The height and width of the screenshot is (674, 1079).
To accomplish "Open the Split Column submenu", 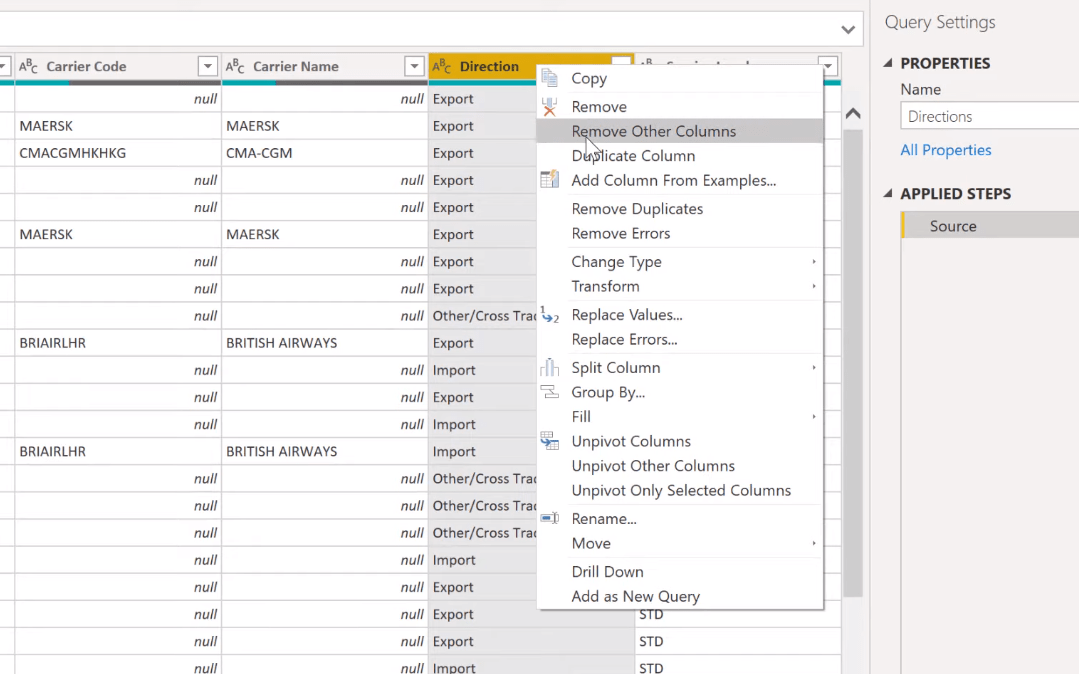I will tap(680, 368).
